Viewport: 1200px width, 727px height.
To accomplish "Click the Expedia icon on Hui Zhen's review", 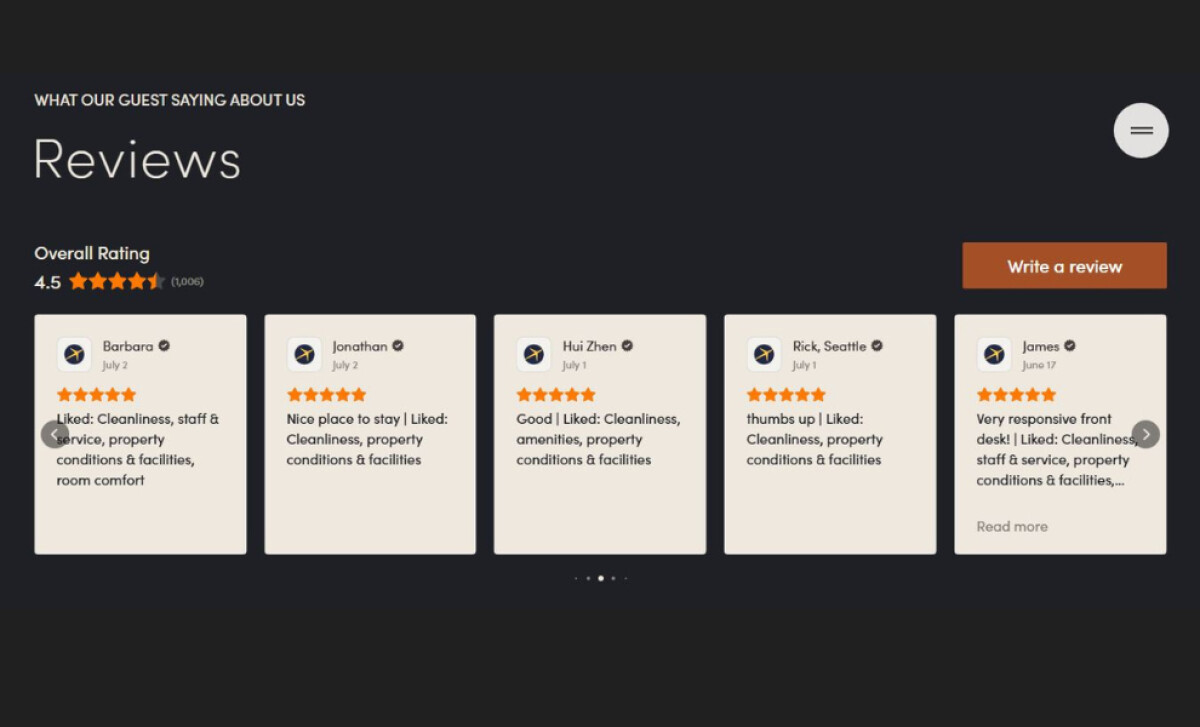I will (534, 354).
